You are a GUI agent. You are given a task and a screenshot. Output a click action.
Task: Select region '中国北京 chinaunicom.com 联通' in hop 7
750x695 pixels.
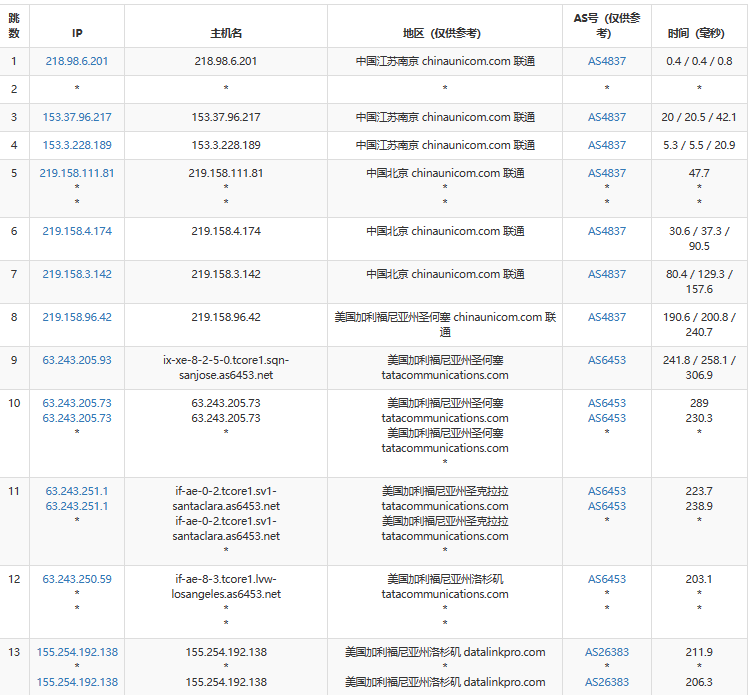(445, 274)
